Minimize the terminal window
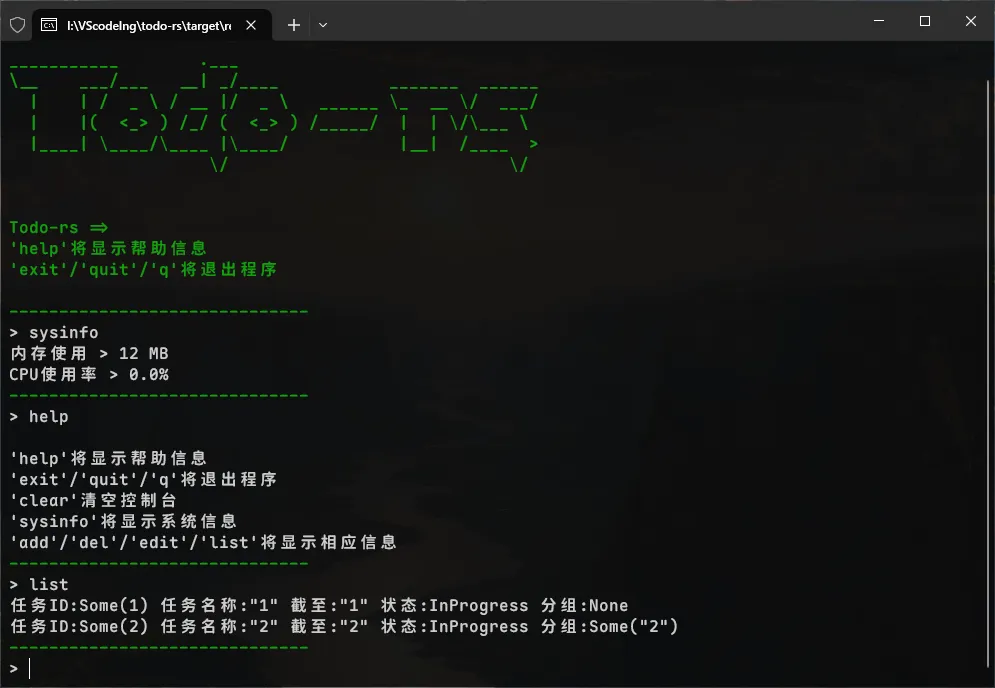 [x=879, y=22]
